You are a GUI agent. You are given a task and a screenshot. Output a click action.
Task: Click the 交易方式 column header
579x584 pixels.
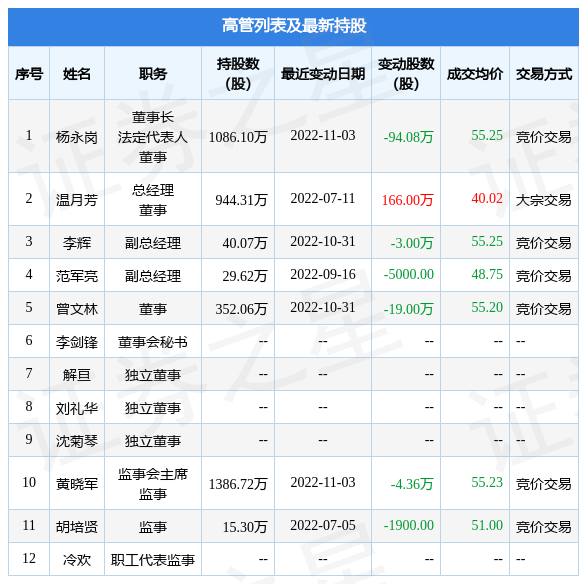544,74
